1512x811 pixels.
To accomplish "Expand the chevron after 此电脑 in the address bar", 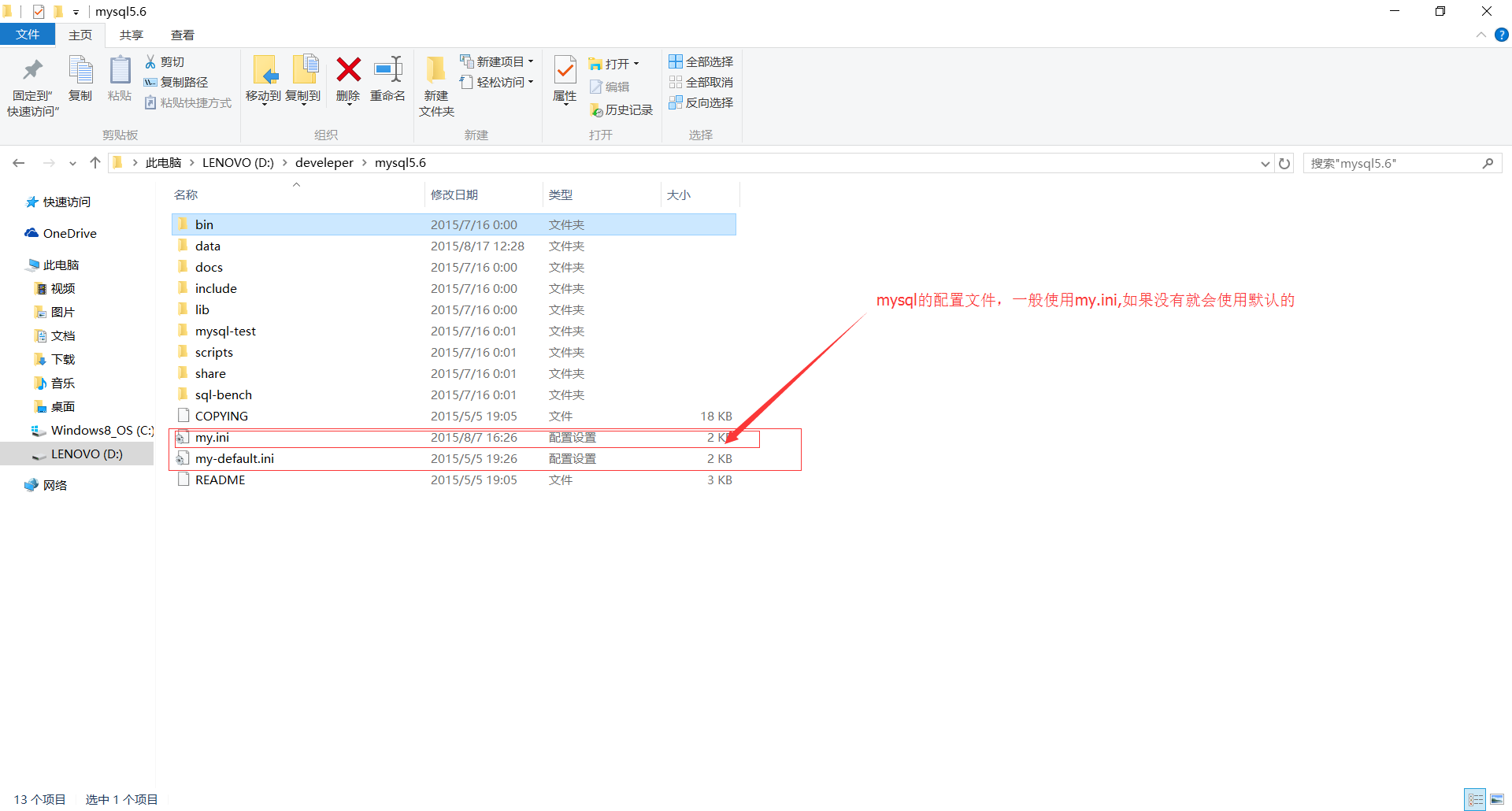I will (191, 163).
